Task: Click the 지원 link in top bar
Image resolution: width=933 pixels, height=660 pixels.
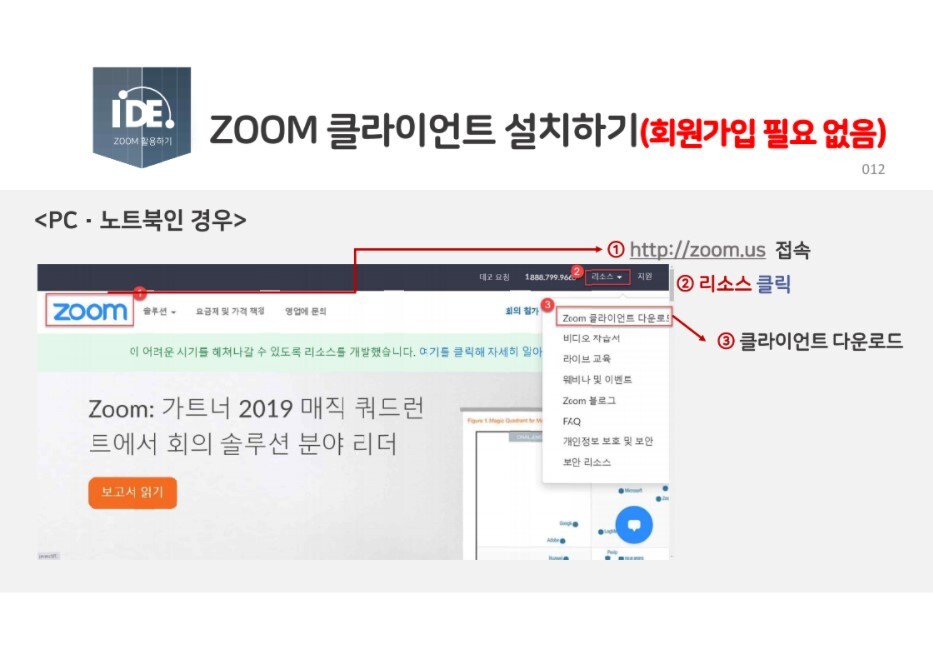Action: coord(645,277)
